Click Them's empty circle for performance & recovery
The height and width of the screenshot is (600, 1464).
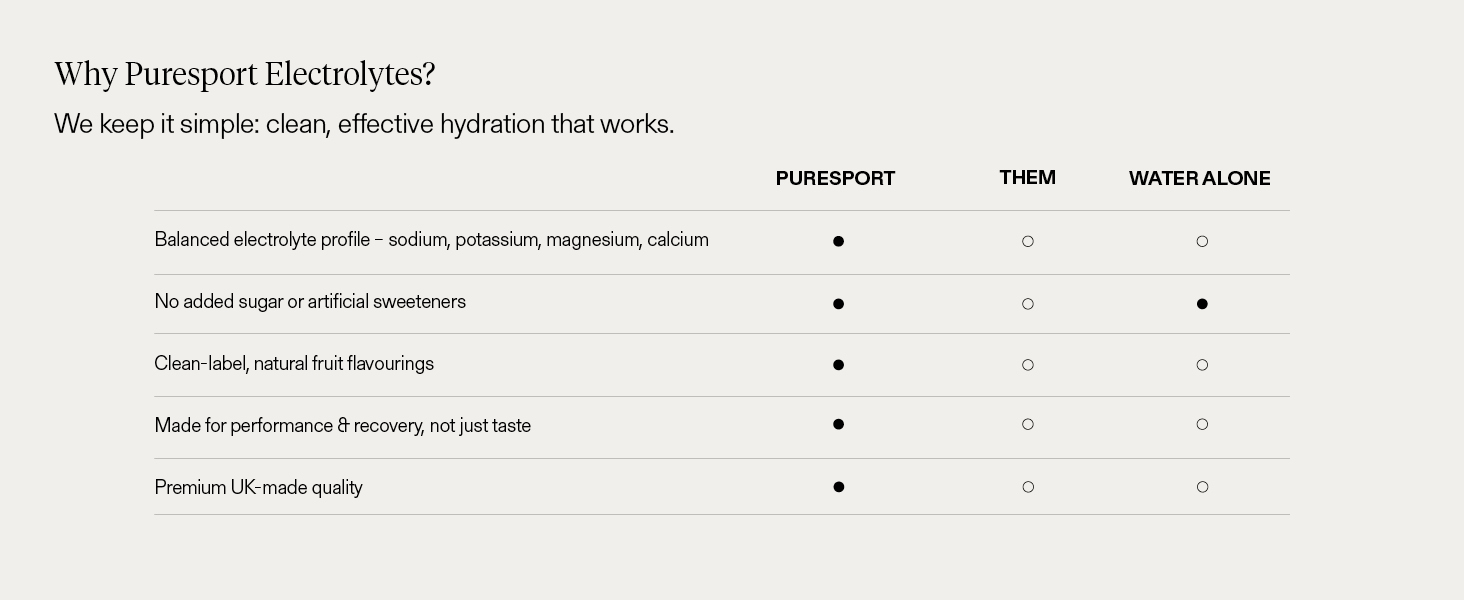coord(1027,424)
